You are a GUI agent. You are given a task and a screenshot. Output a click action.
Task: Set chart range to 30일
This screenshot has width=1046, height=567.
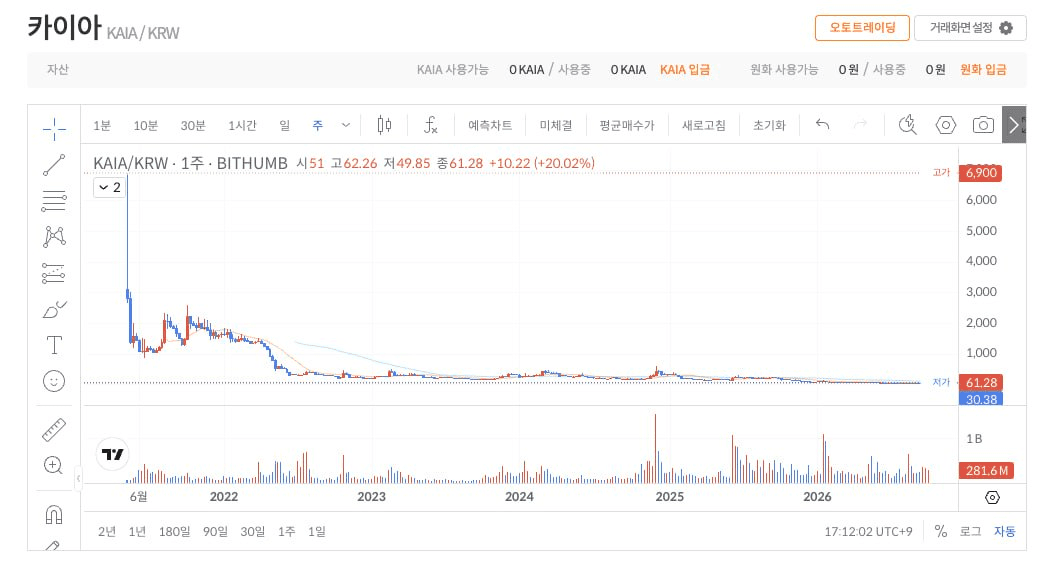point(252,532)
